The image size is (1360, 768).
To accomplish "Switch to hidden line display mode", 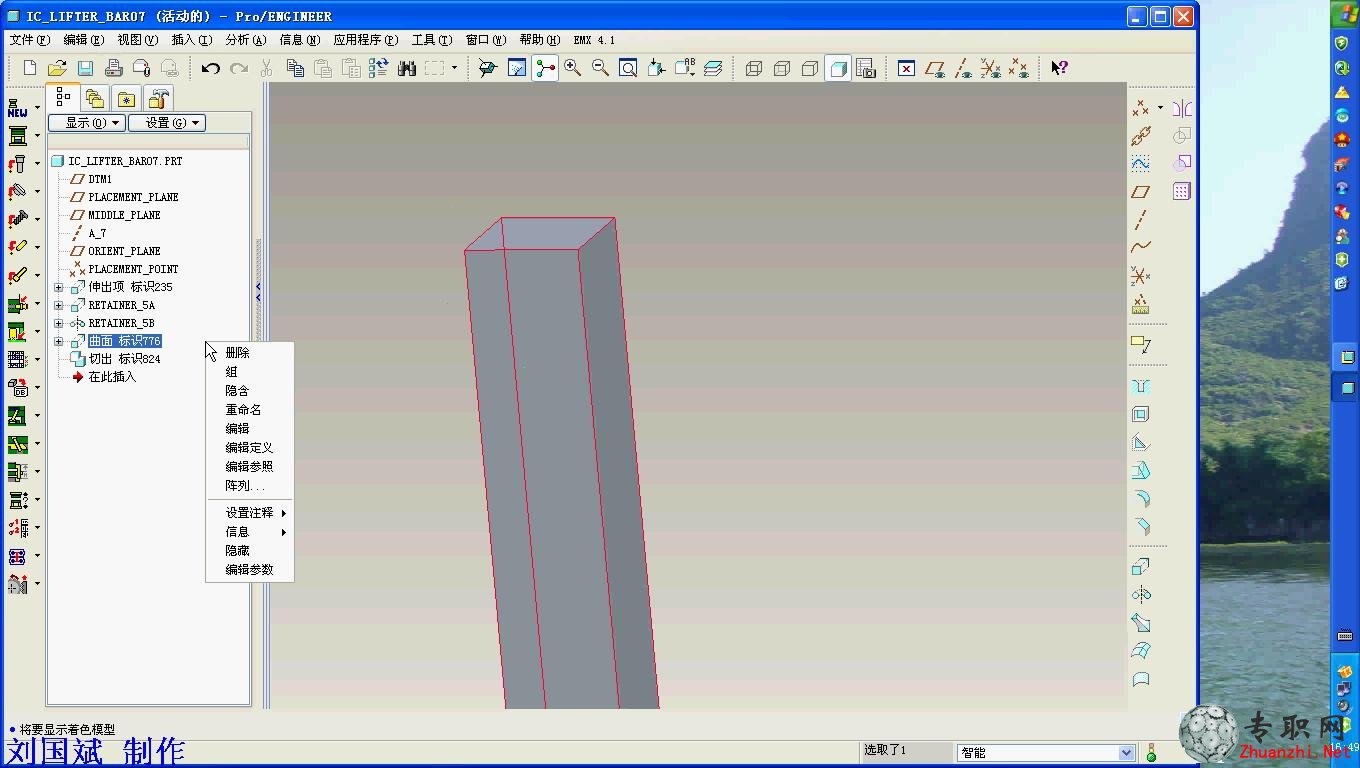I will coord(782,68).
